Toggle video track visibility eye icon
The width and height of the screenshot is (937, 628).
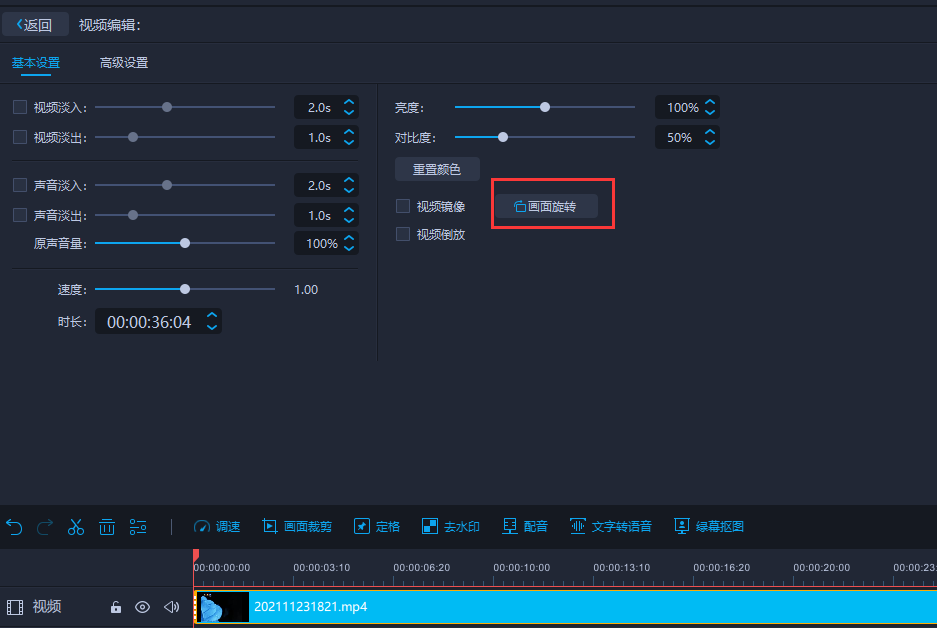coord(143,607)
